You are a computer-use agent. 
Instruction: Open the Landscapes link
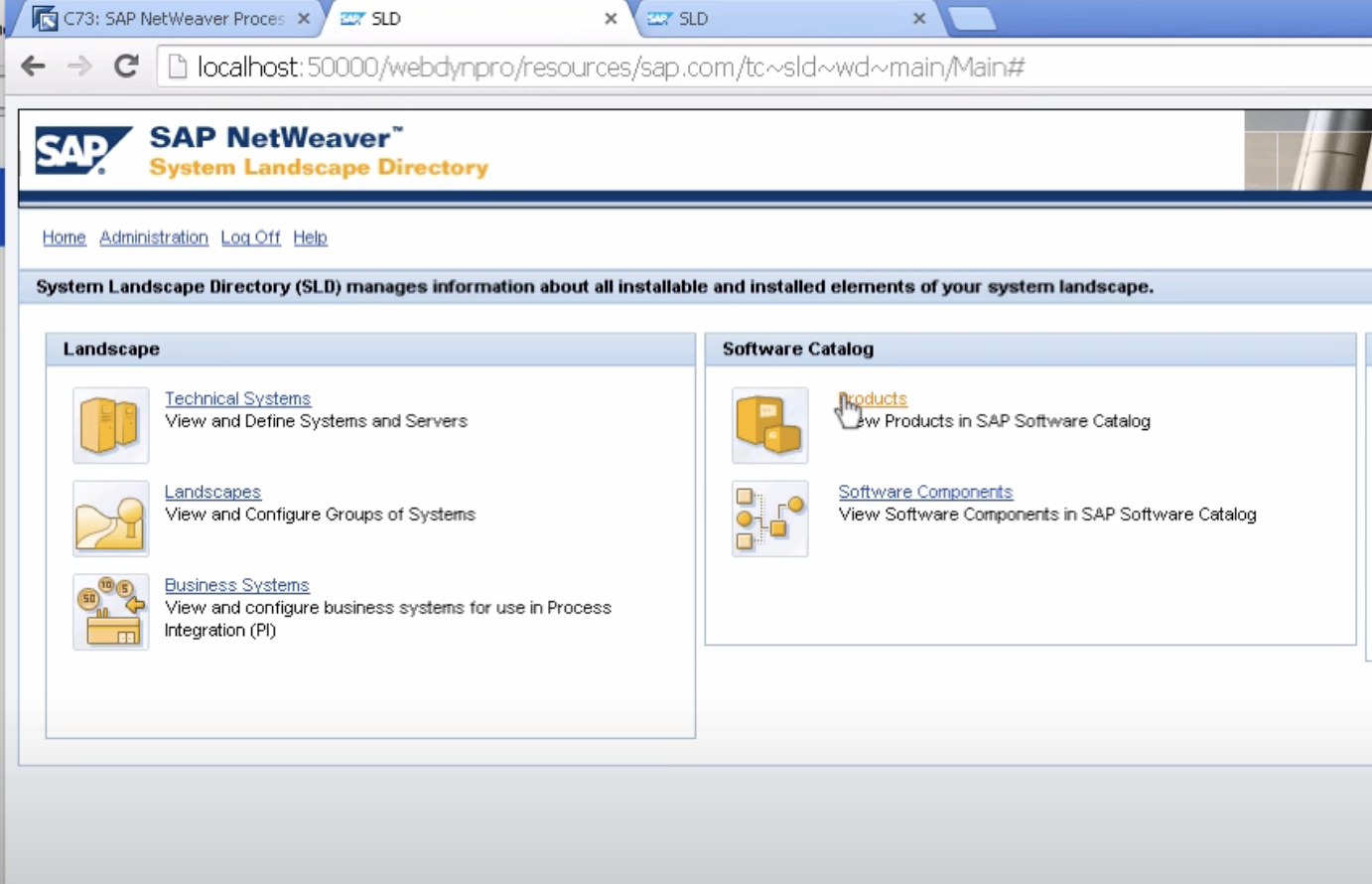pyautogui.click(x=212, y=492)
